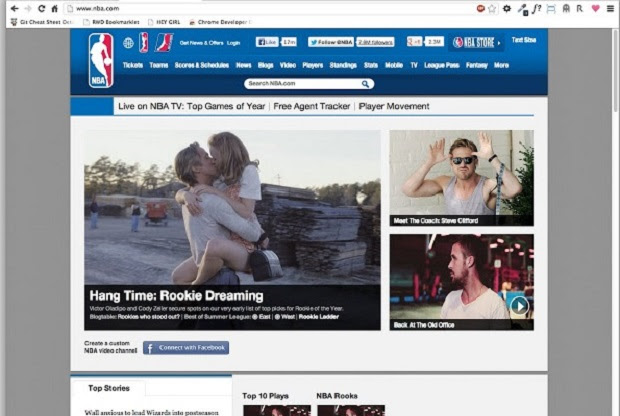Click the Get News & Offers link

(x=202, y=43)
